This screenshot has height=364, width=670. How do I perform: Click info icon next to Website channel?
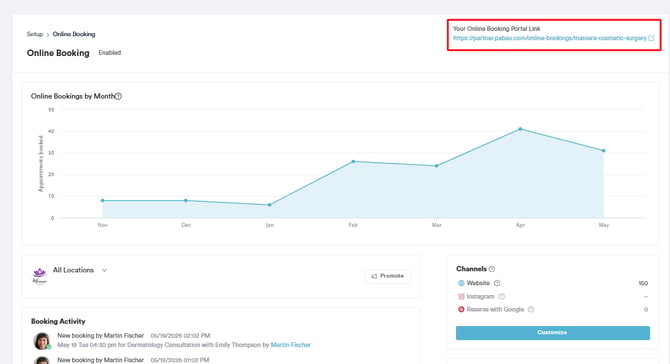pos(497,283)
